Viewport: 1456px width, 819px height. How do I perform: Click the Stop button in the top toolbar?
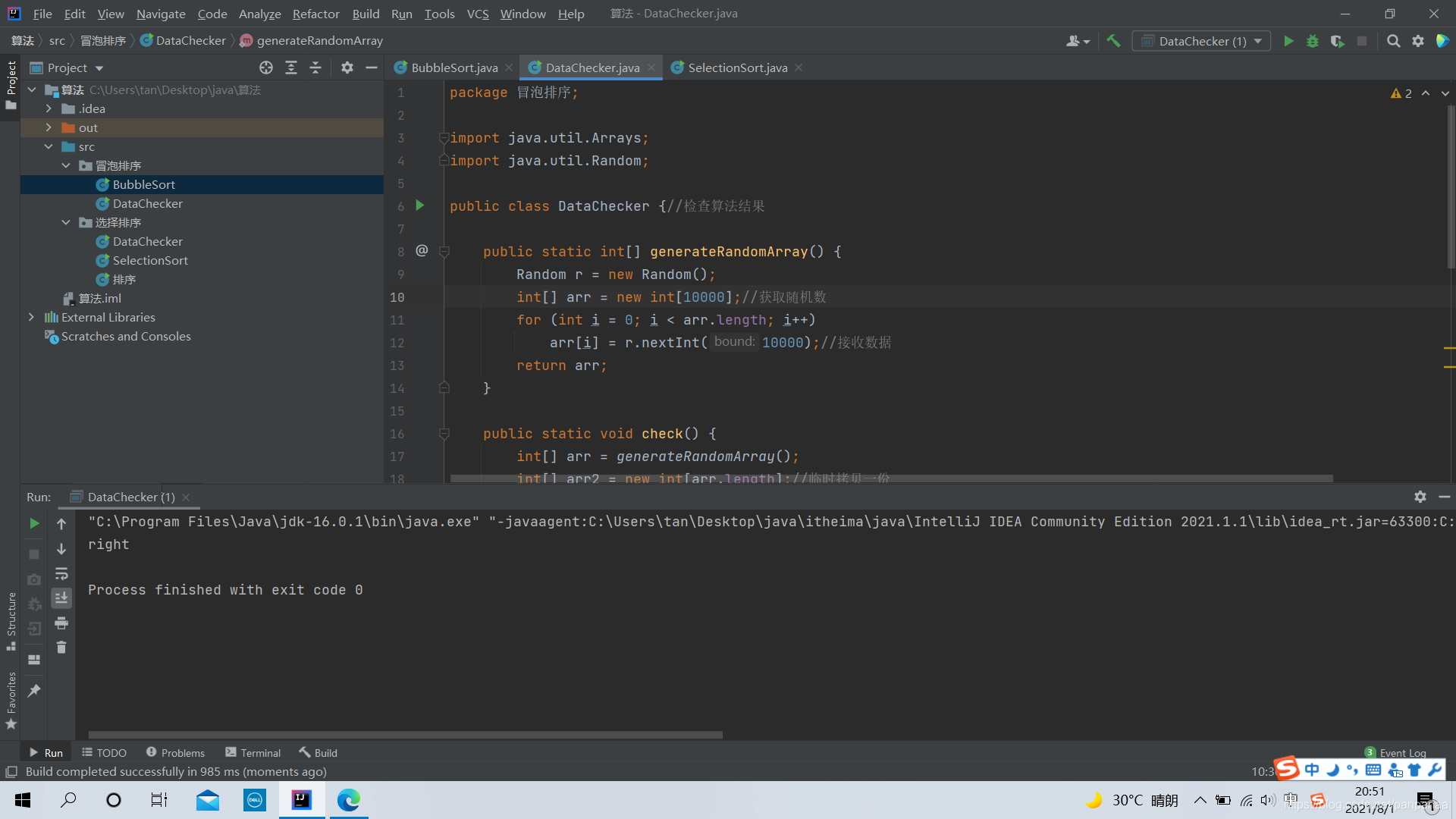(1362, 41)
